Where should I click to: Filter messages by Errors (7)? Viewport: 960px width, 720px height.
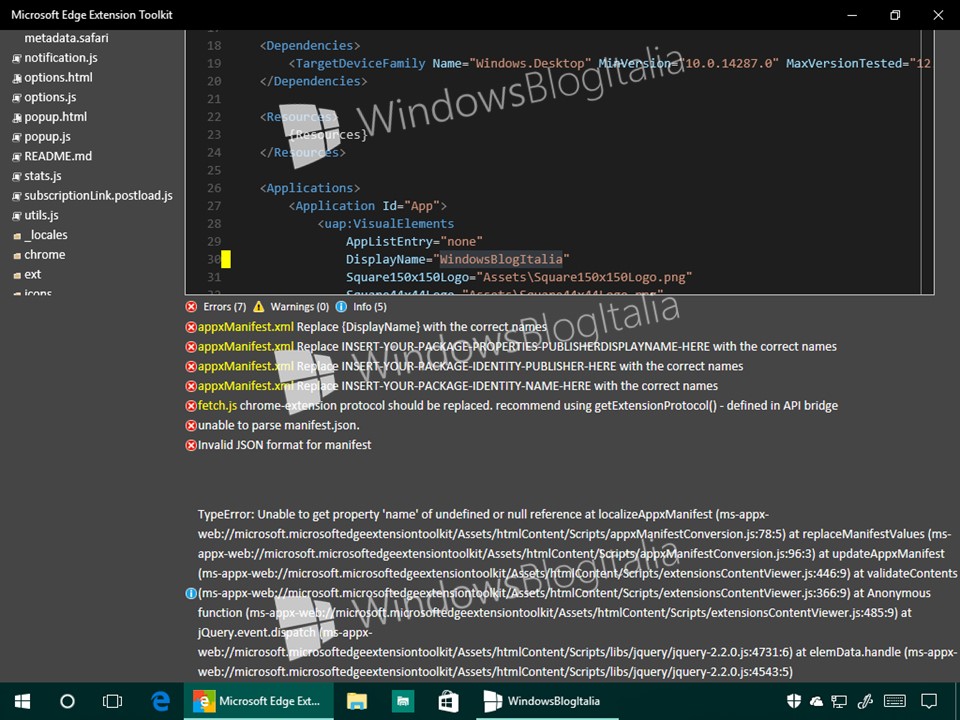(x=216, y=307)
